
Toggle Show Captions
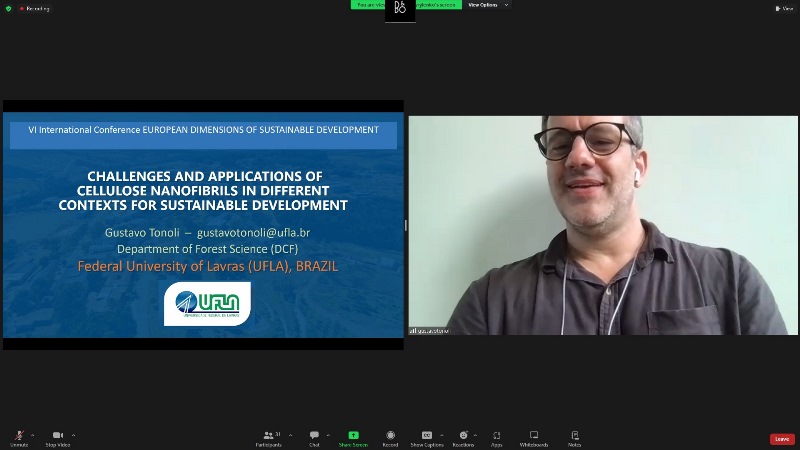(427, 436)
